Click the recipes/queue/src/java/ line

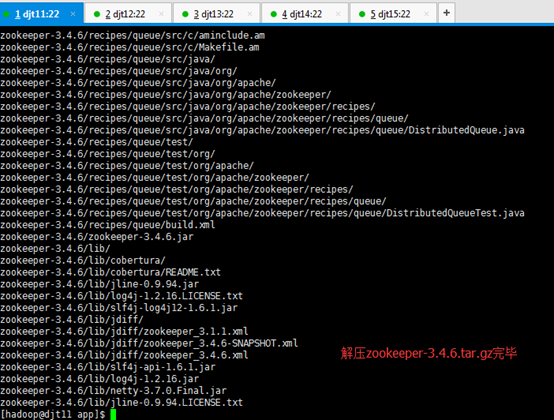click(x=107, y=59)
